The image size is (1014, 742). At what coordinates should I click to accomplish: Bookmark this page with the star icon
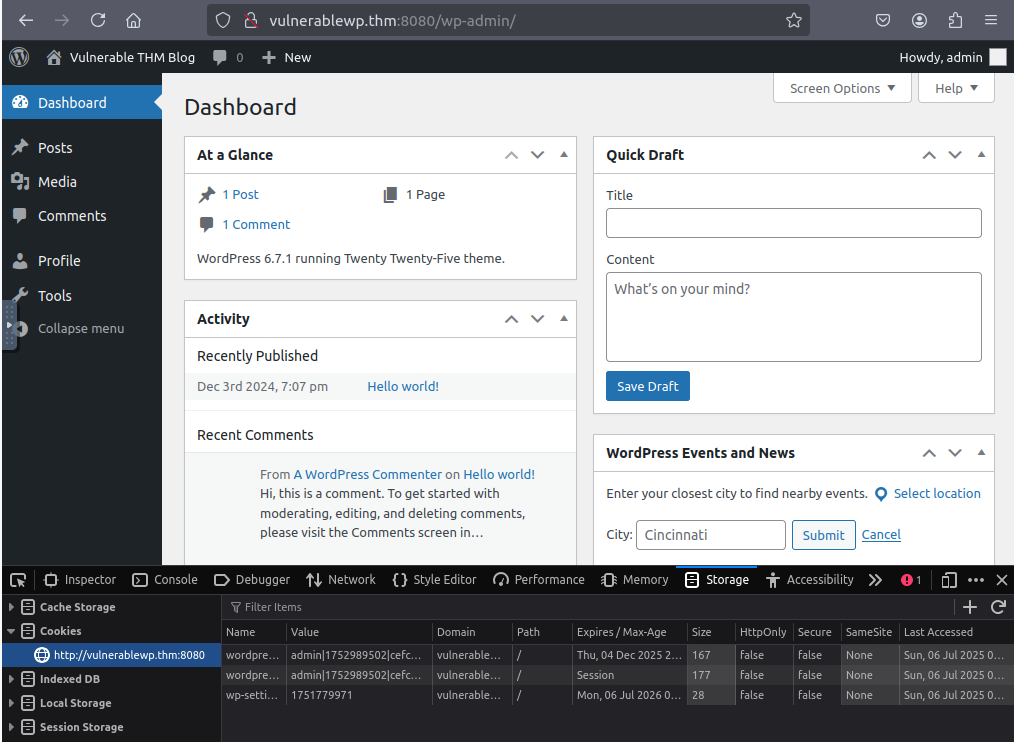point(793,21)
